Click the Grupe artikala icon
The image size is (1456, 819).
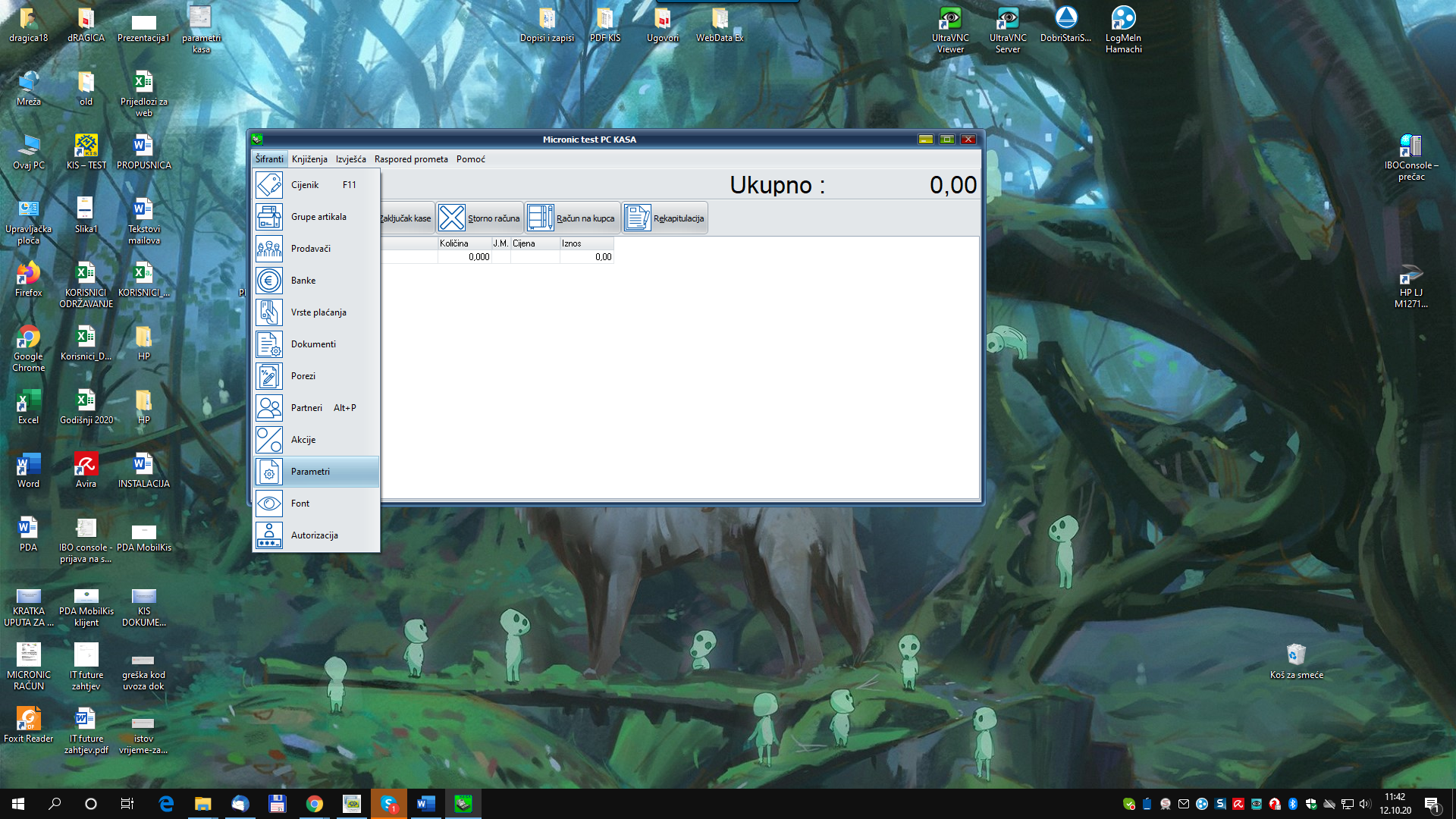(269, 217)
